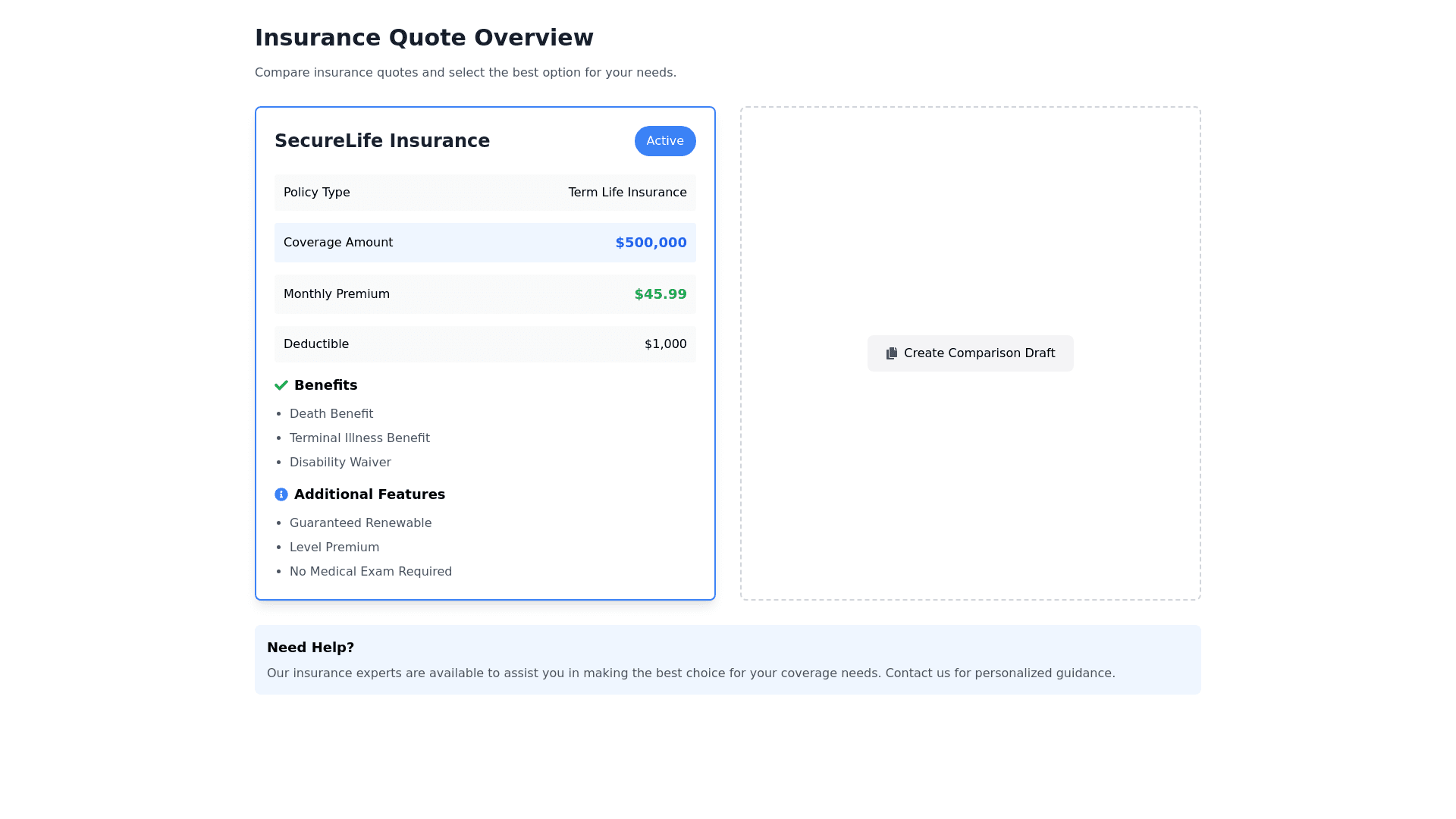
Task: Click the Active status badge
Action: coord(665,141)
